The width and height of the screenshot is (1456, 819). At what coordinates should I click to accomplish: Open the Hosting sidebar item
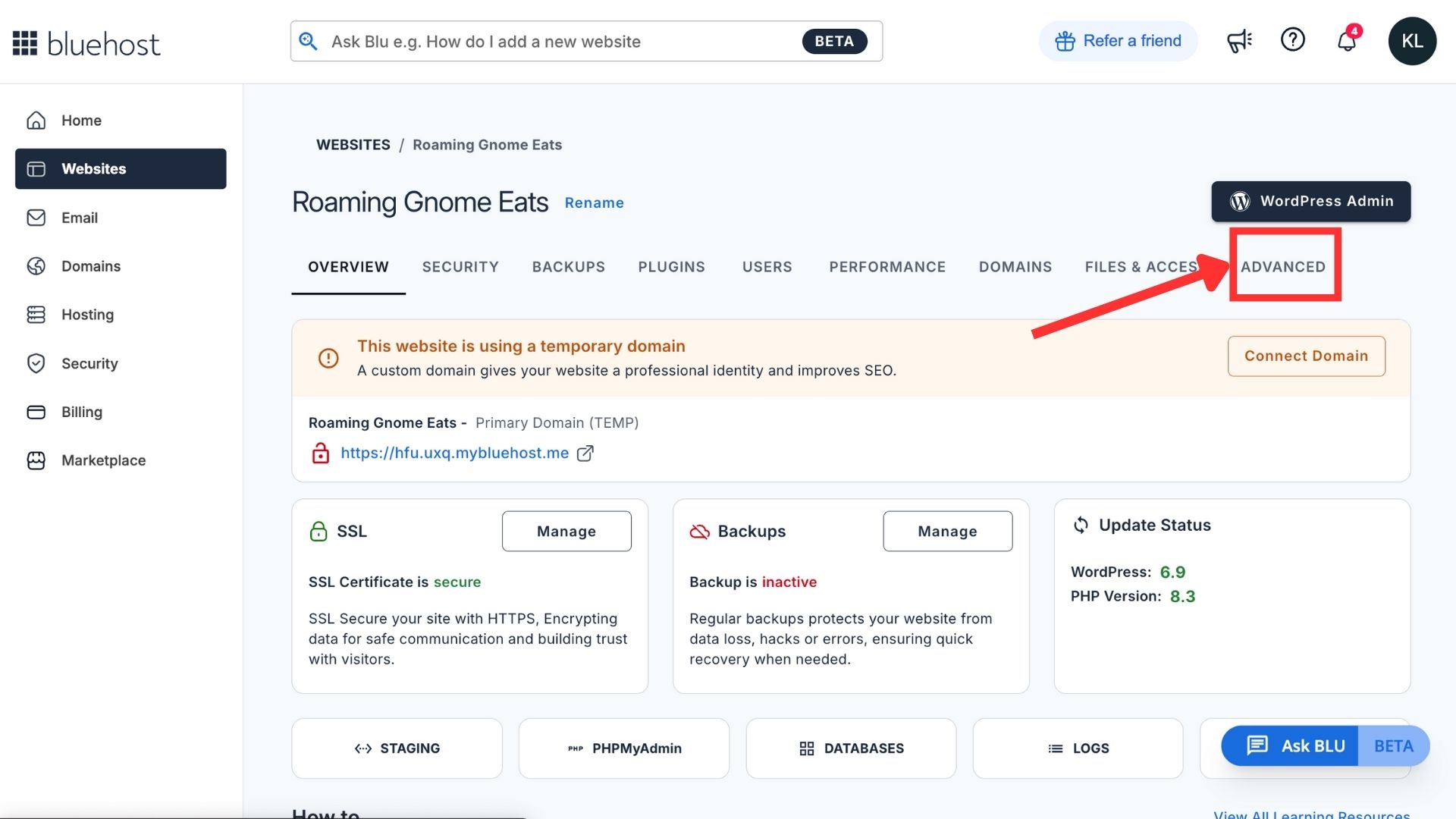point(87,315)
